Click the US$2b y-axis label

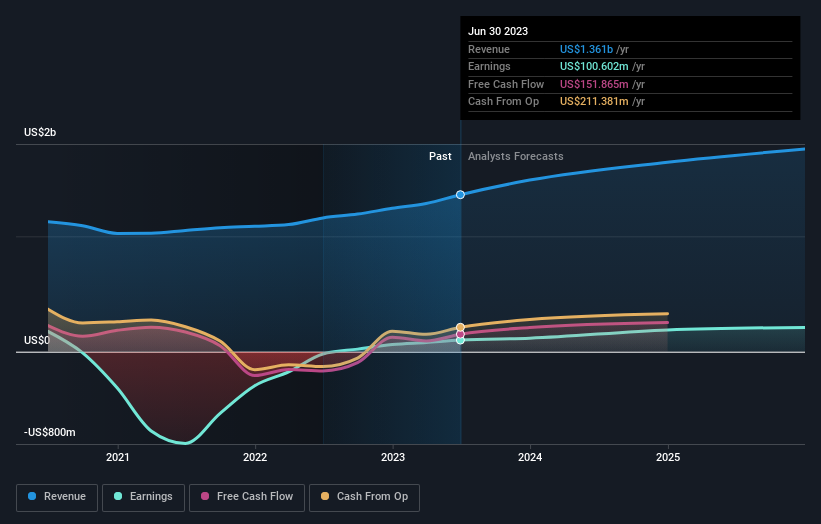coord(40,132)
